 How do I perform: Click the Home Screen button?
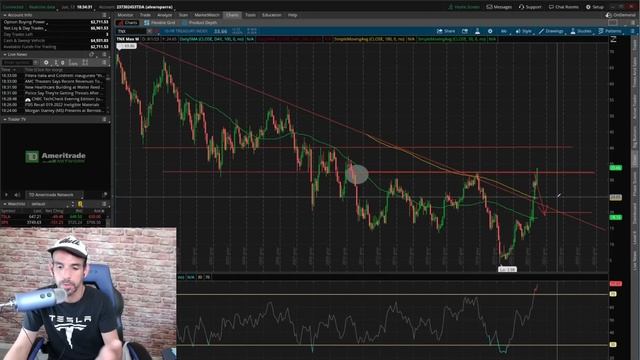[464, 7]
